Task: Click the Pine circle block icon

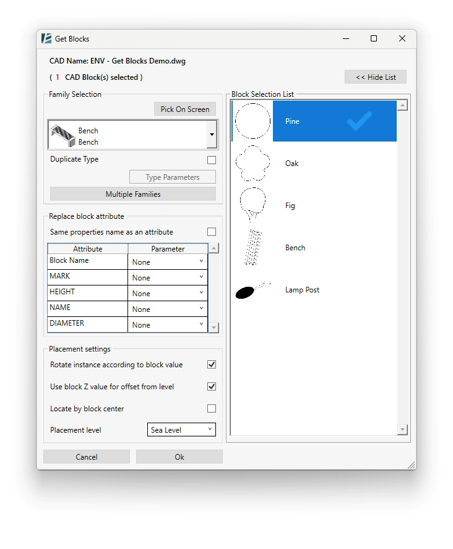Action: click(252, 121)
